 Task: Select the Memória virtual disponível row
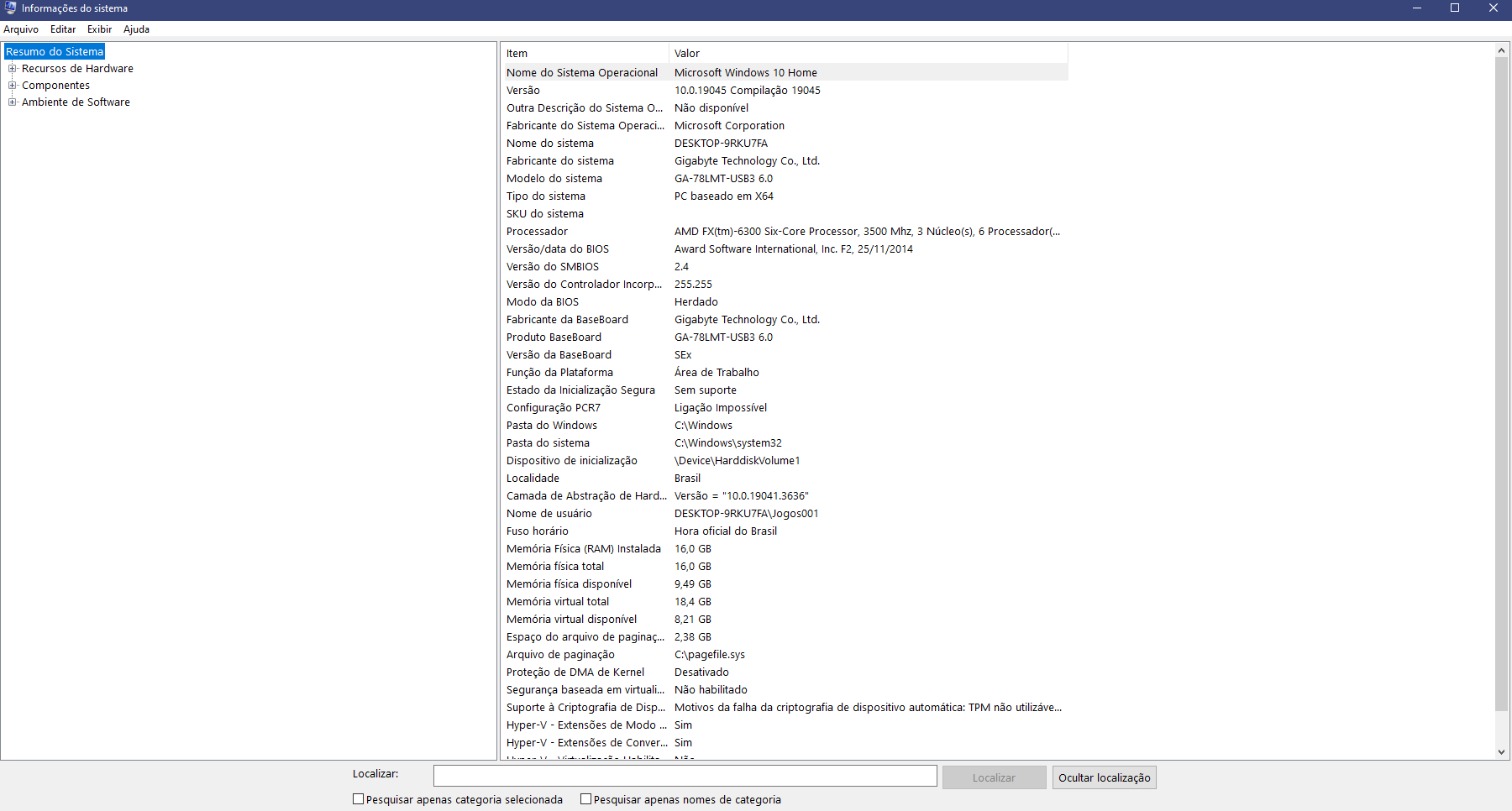point(785,620)
